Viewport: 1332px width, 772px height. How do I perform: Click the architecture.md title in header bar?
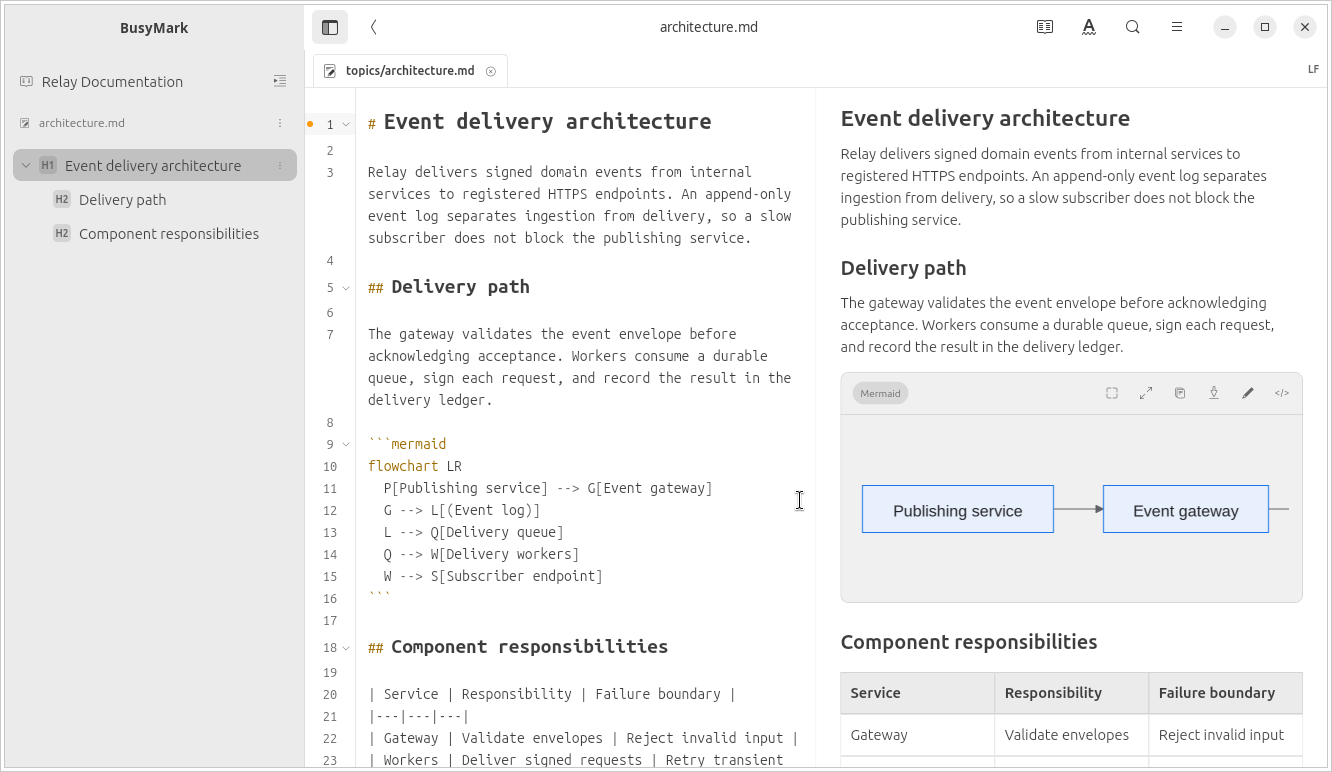click(x=709, y=27)
